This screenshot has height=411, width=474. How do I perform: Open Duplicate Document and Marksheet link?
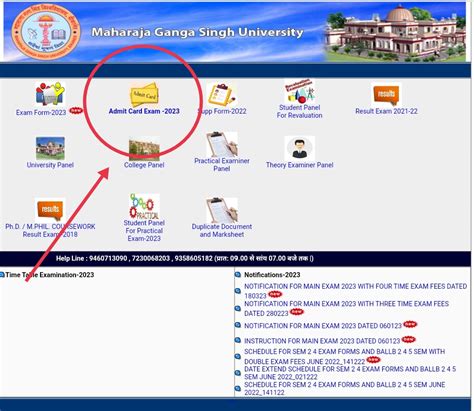coord(222,230)
